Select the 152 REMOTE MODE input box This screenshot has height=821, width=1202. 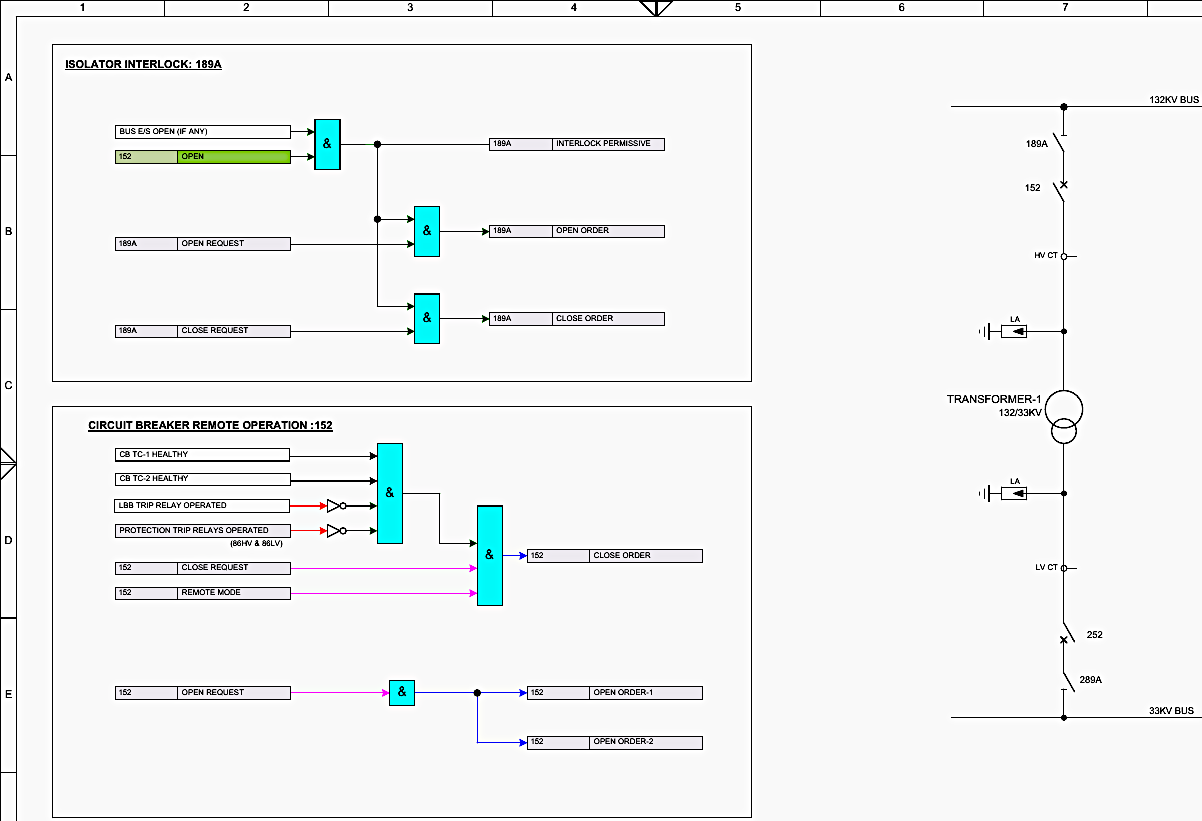point(203,593)
